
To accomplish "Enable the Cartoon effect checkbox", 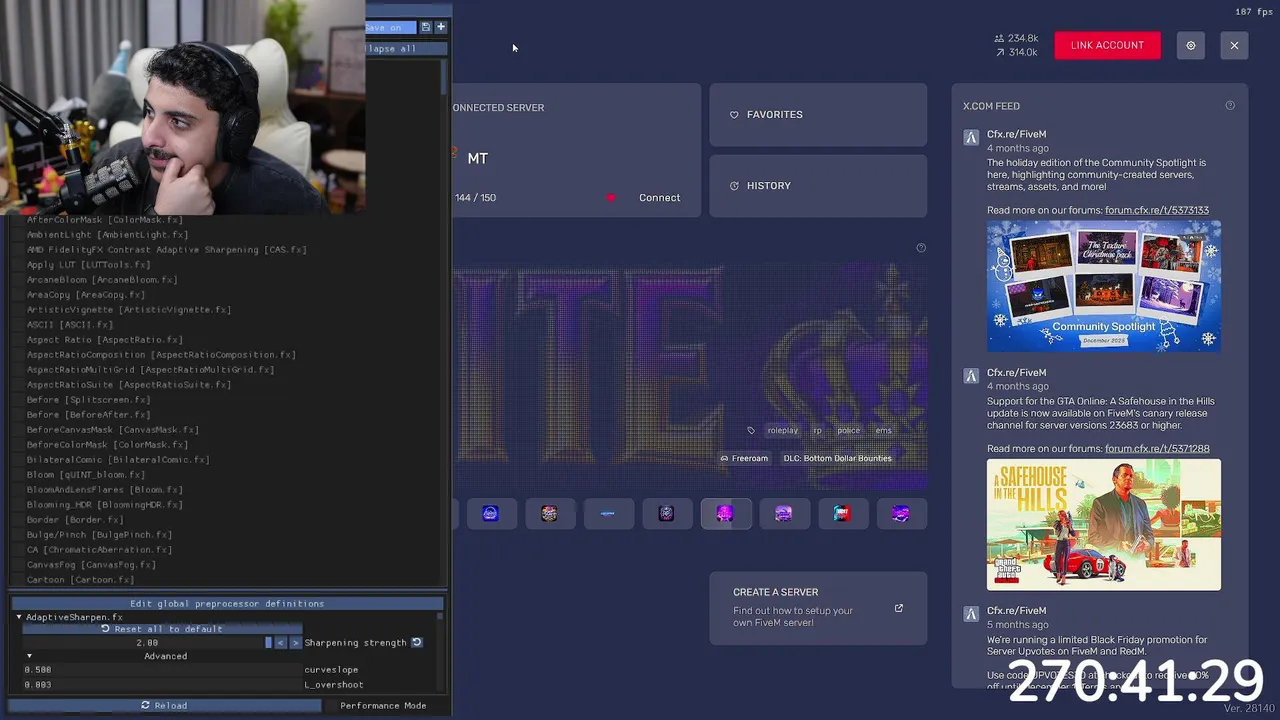I will [17, 580].
